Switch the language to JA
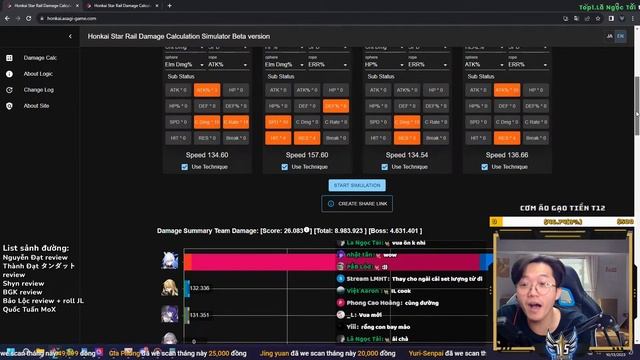The image size is (640, 360). pyautogui.click(x=609, y=36)
